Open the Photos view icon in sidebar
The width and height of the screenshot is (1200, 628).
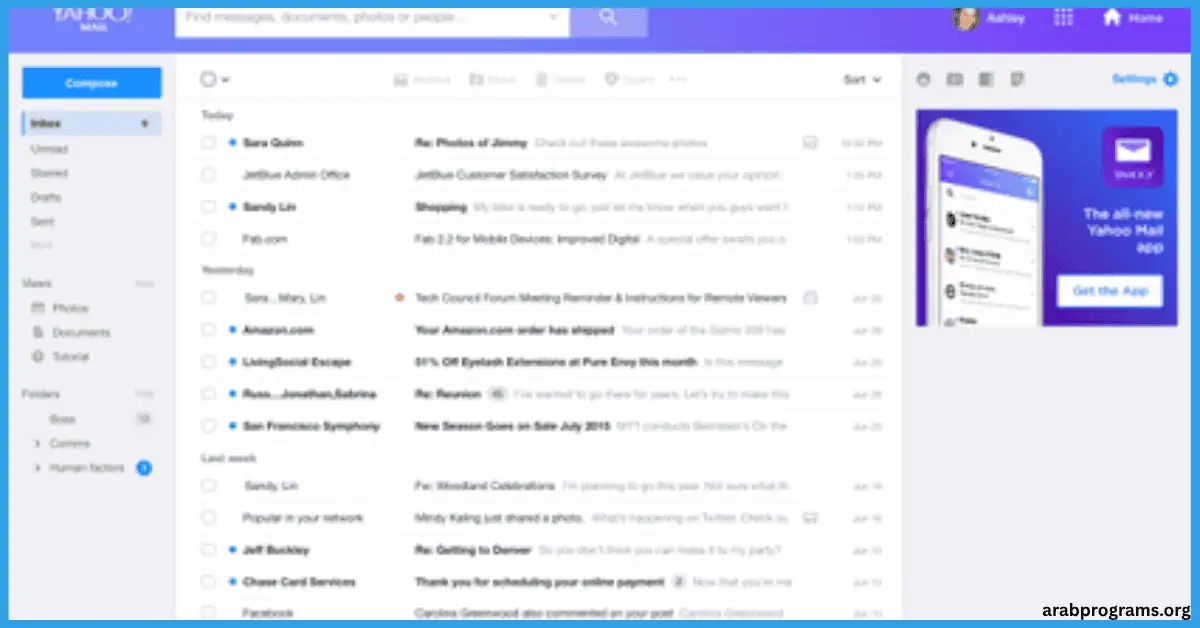pyautogui.click(x=39, y=308)
